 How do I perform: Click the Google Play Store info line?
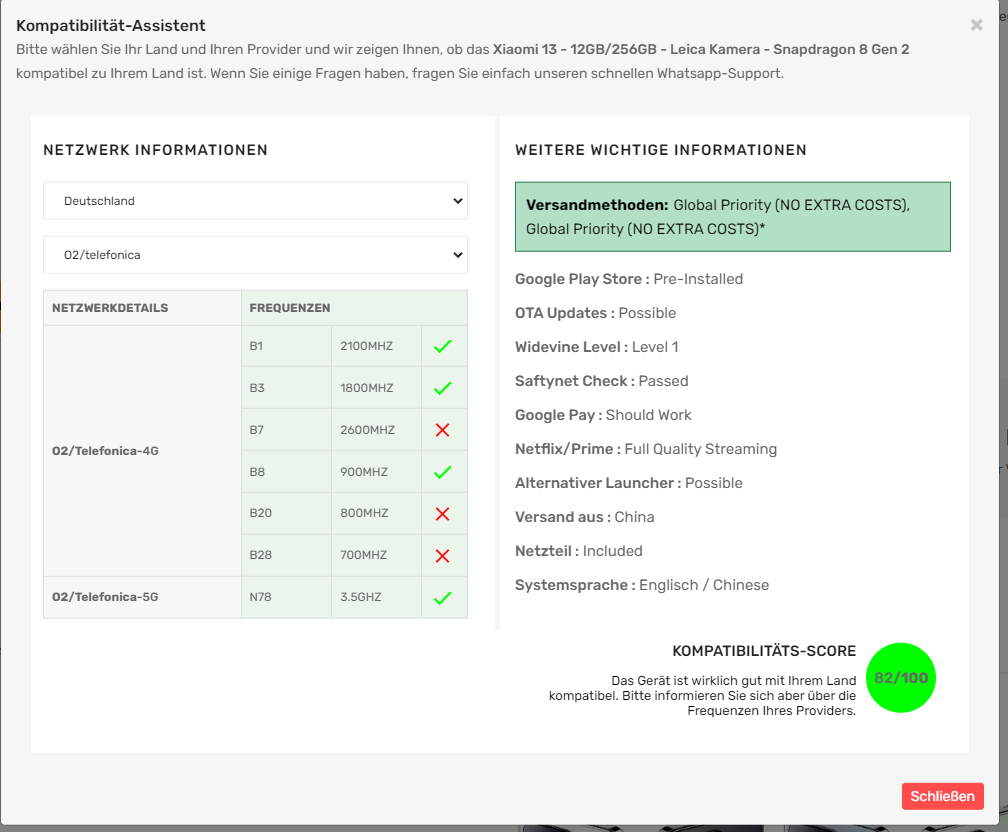(628, 279)
